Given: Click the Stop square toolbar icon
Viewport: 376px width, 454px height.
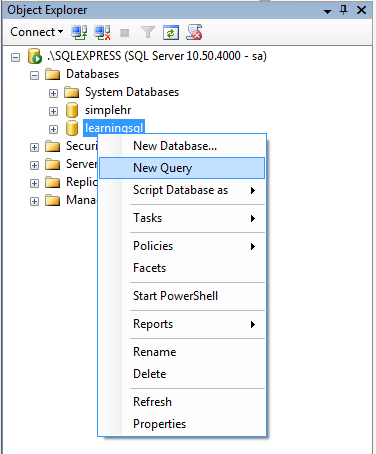Looking at the screenshot, I should tap(125, 33).
